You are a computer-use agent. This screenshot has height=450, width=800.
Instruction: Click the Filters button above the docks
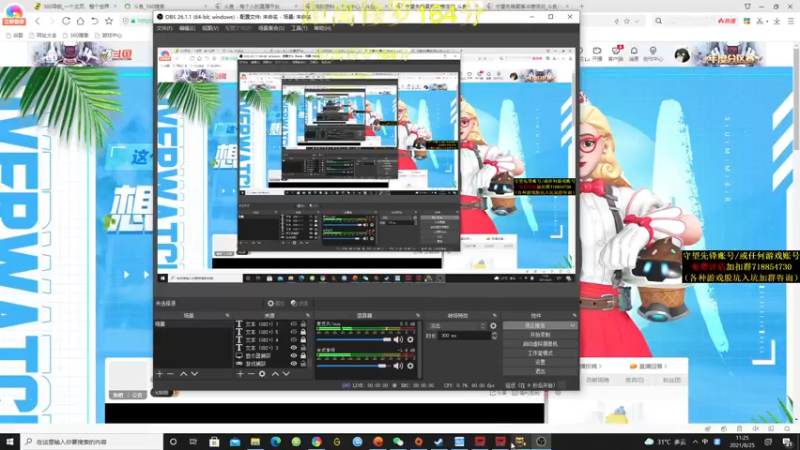pos(299,303)
